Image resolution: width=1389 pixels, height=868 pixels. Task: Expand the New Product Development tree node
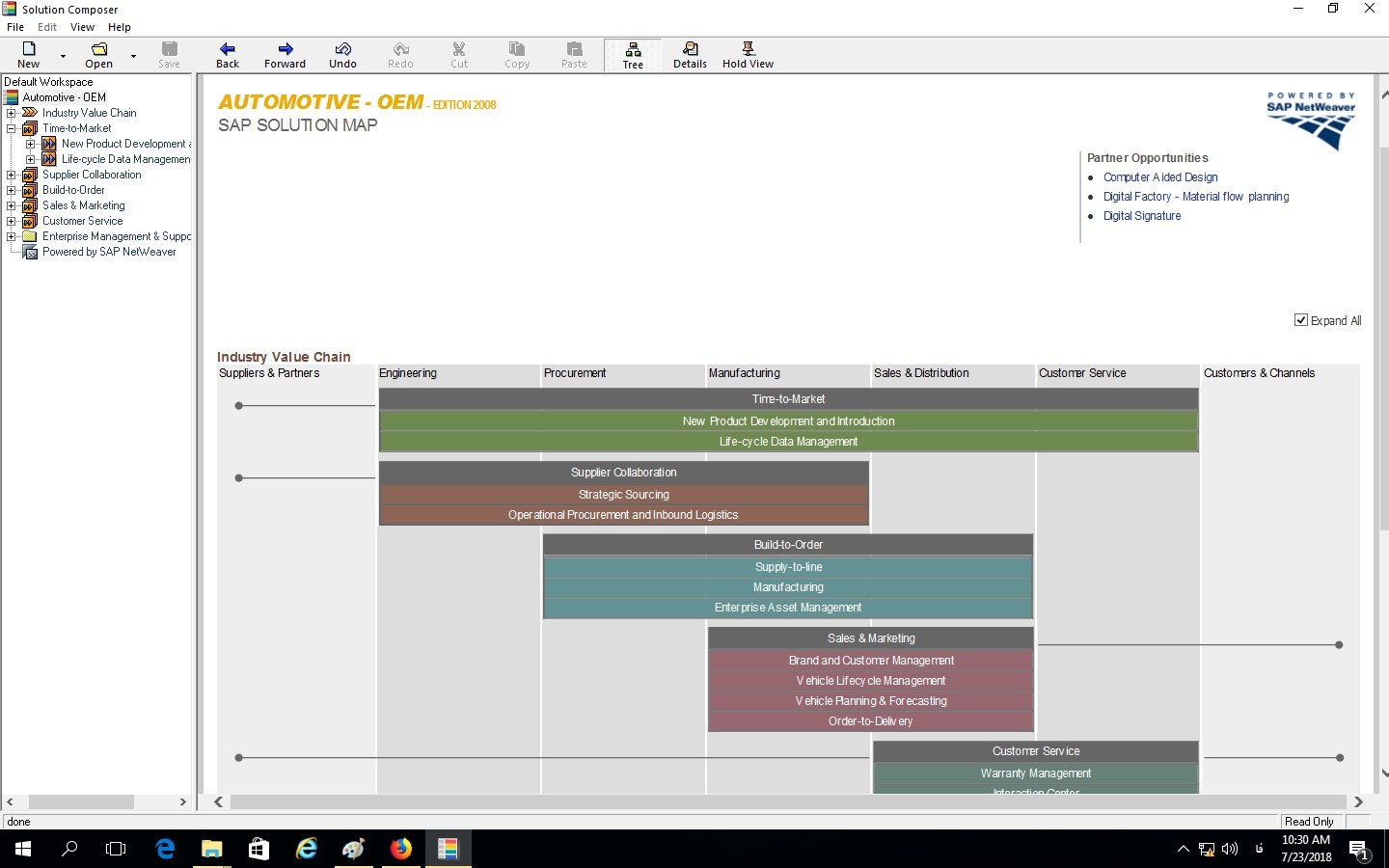31,144
